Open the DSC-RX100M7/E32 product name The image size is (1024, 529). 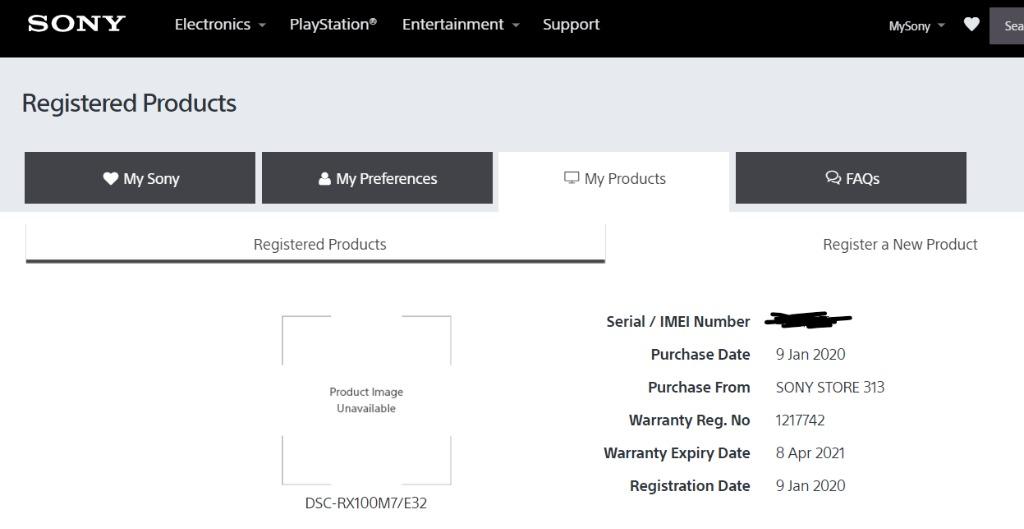point(366,503)
